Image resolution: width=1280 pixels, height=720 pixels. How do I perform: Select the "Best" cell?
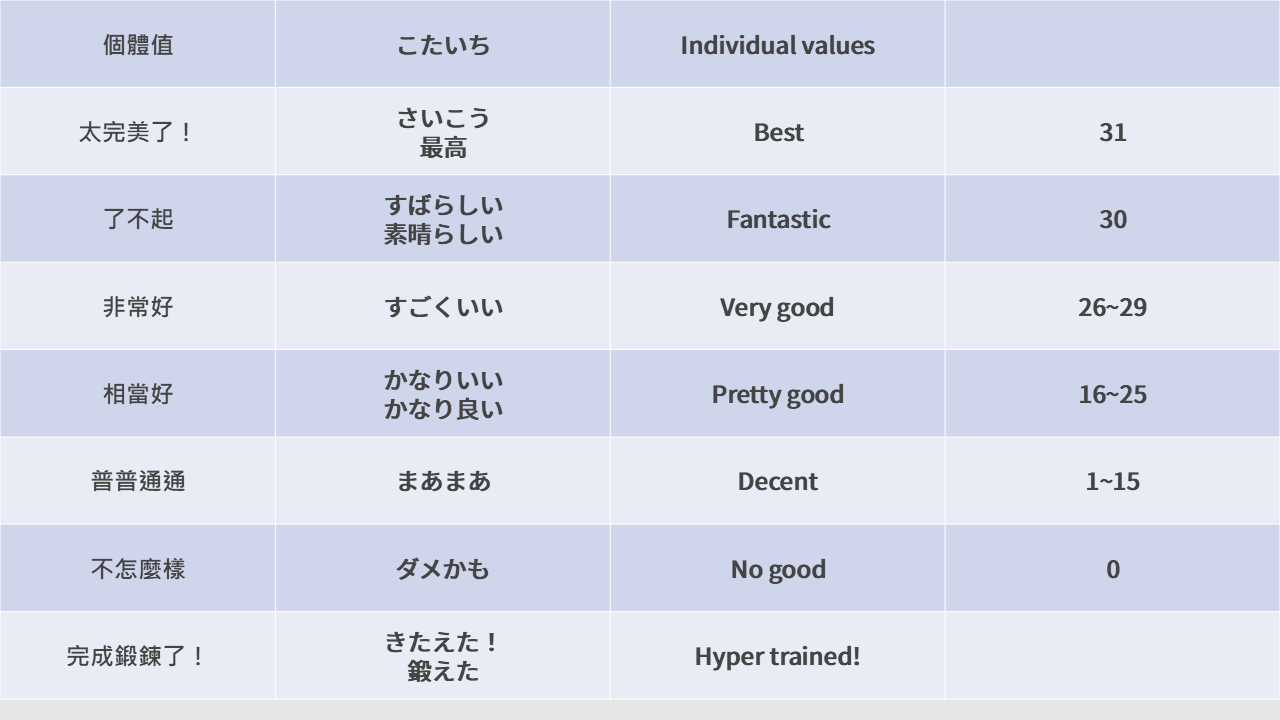[777, 132]
